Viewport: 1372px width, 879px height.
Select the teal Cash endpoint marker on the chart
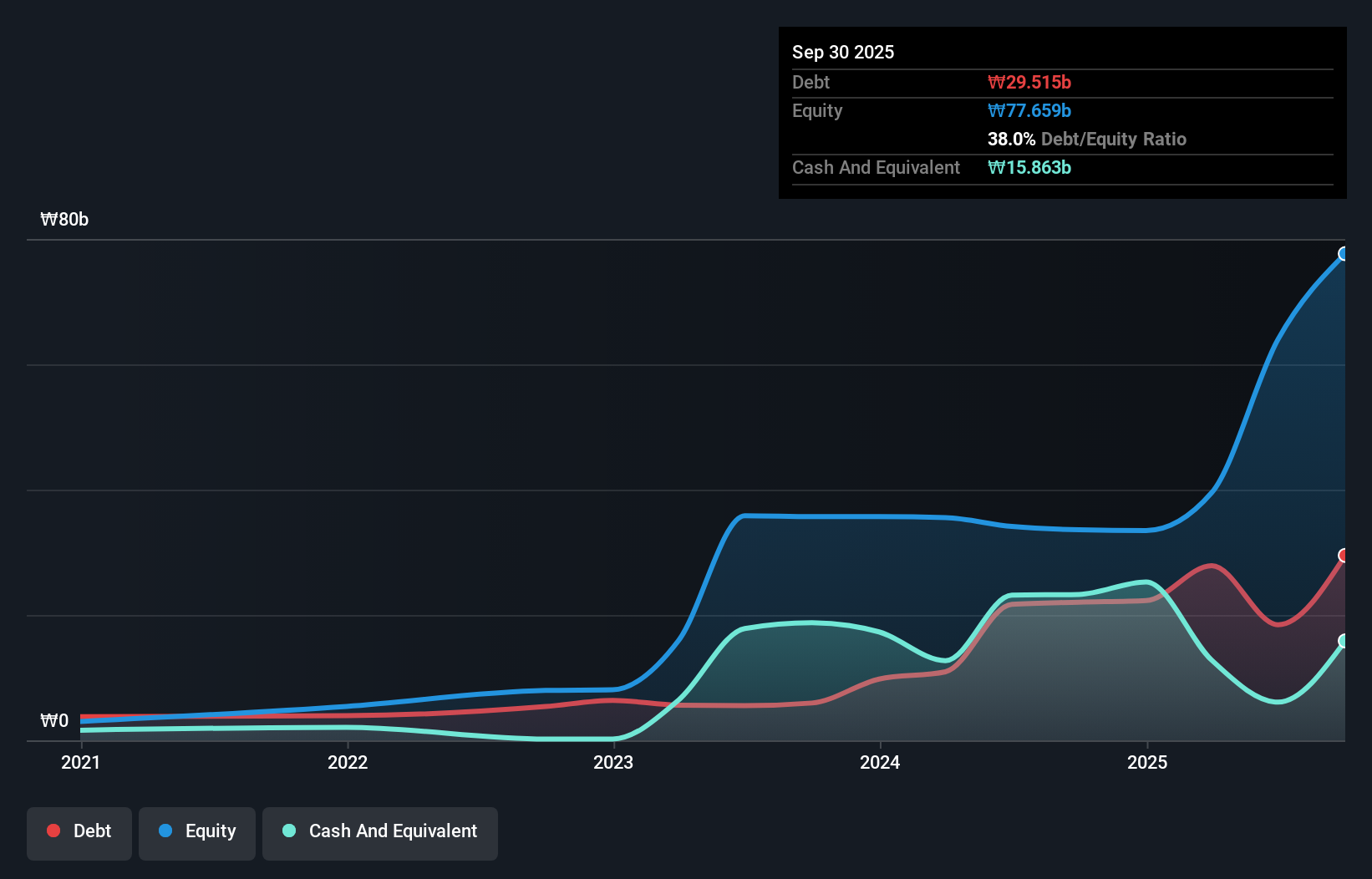(x=1344, y=642)
